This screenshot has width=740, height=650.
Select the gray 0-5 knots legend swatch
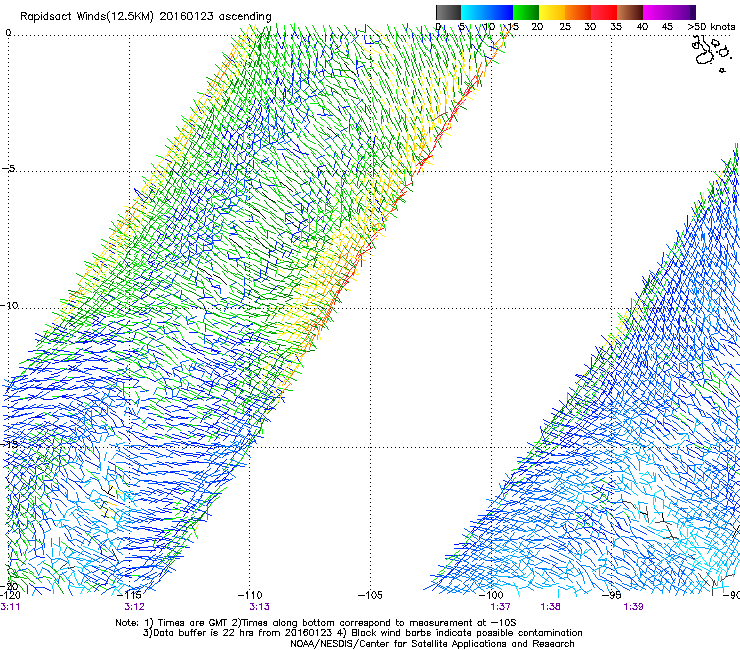click(448, 12)
